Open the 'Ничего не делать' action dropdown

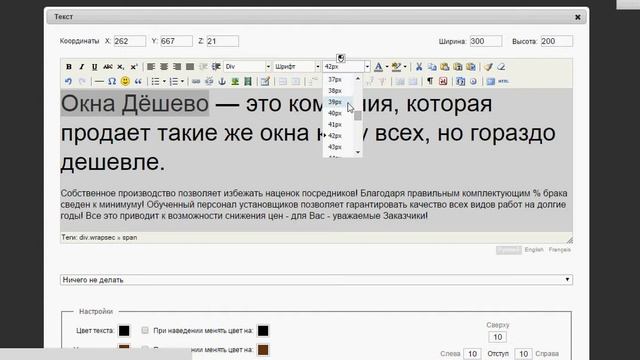(x=316, y=280)
